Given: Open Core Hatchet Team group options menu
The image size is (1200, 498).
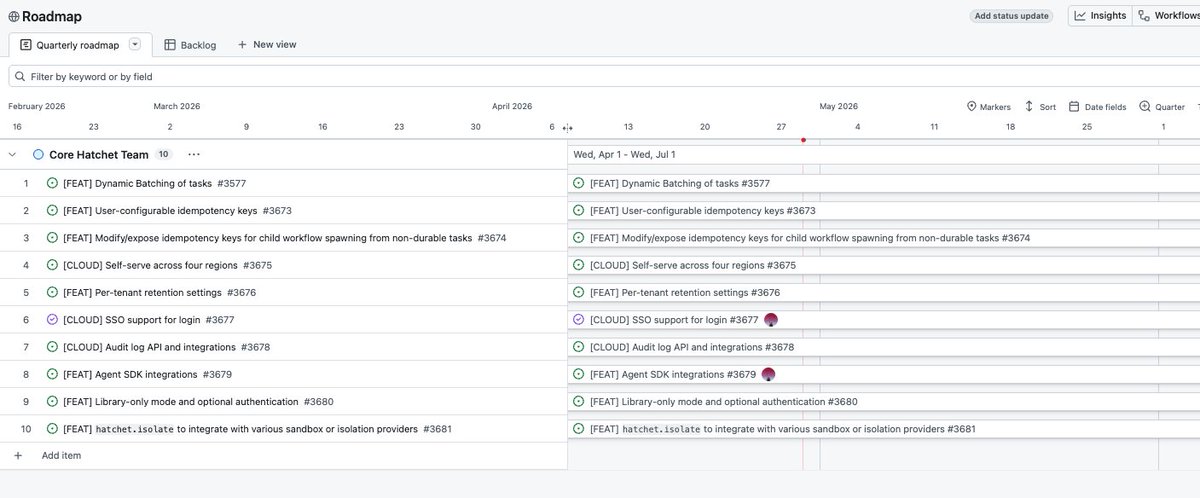Looking at the screenshot, I should click(x=193, y=155).
